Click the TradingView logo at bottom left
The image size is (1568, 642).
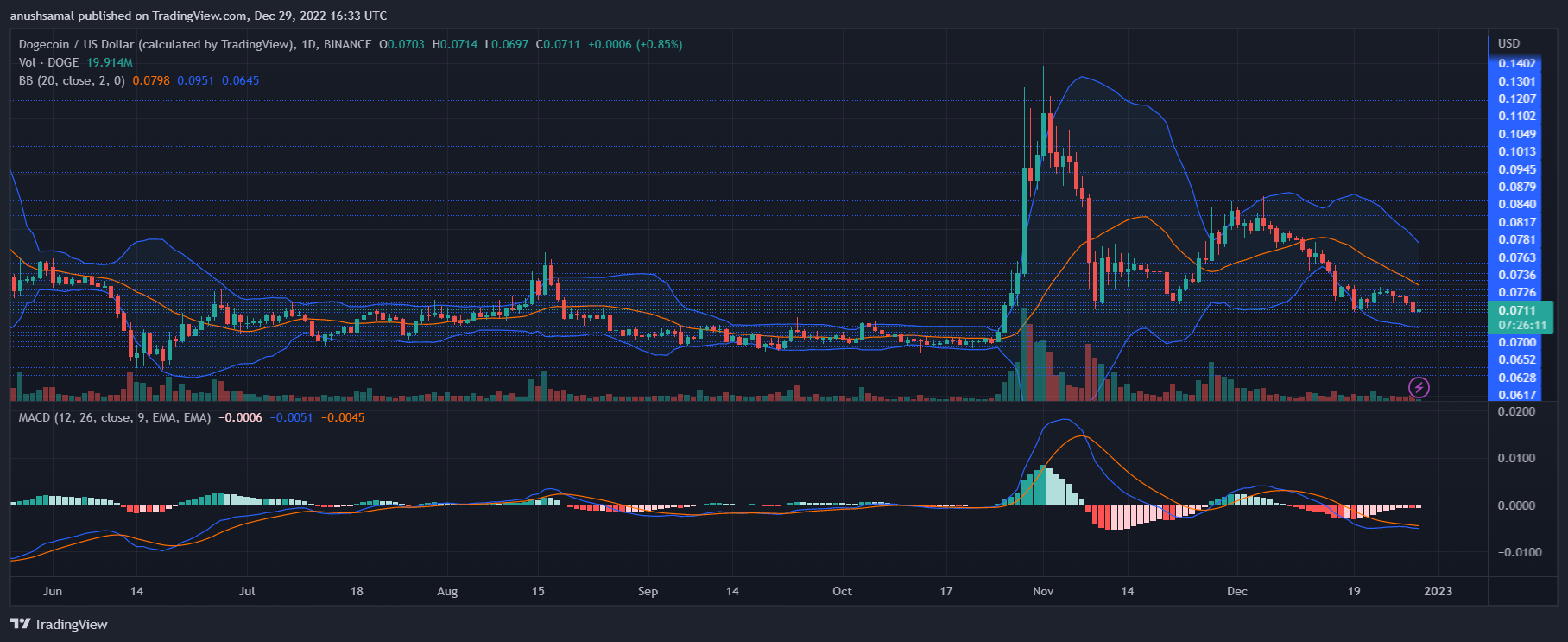[59, 624]
